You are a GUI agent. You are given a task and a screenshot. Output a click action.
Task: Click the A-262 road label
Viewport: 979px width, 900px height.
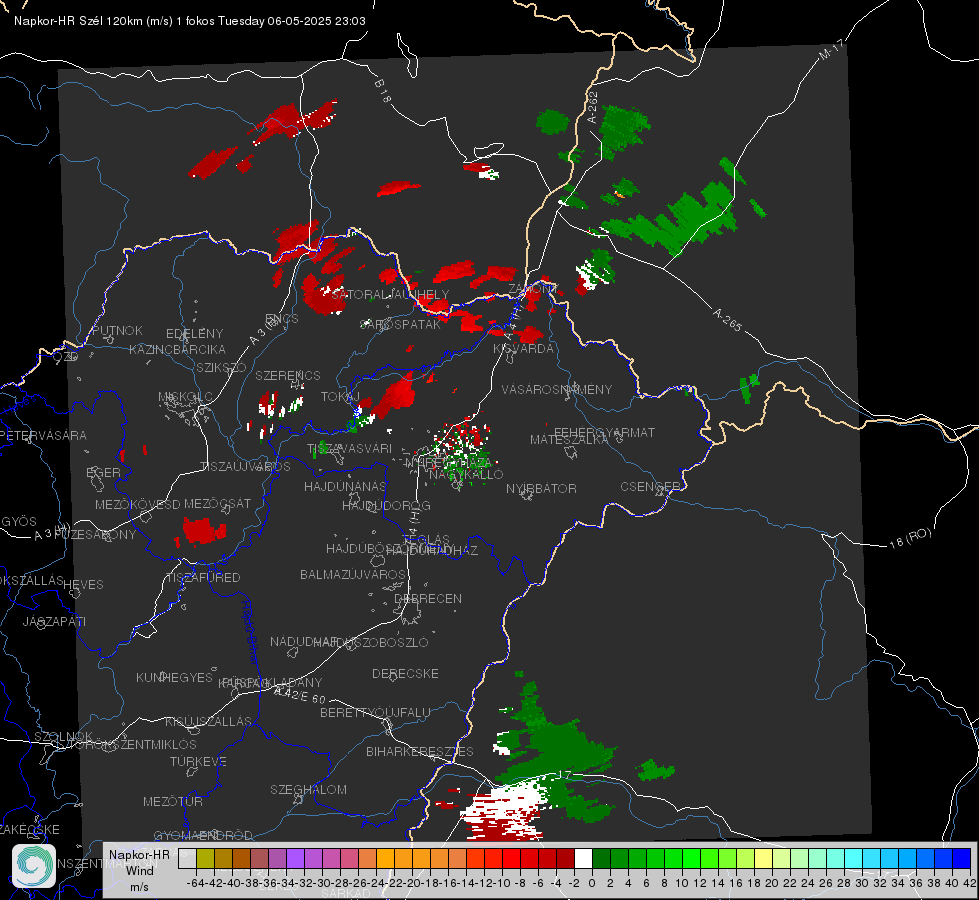click(592, 107)
